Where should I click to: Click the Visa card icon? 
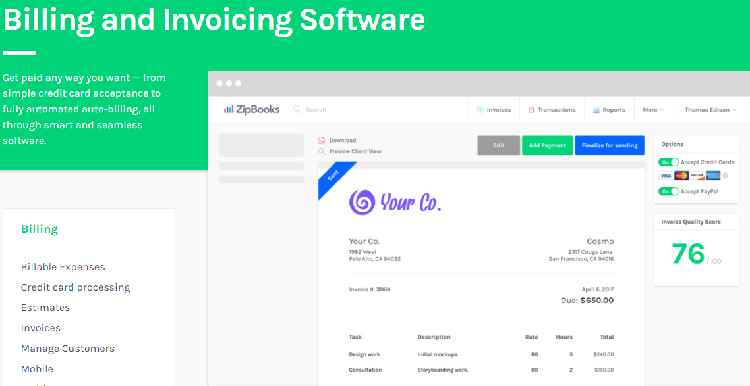pos(665,176)
